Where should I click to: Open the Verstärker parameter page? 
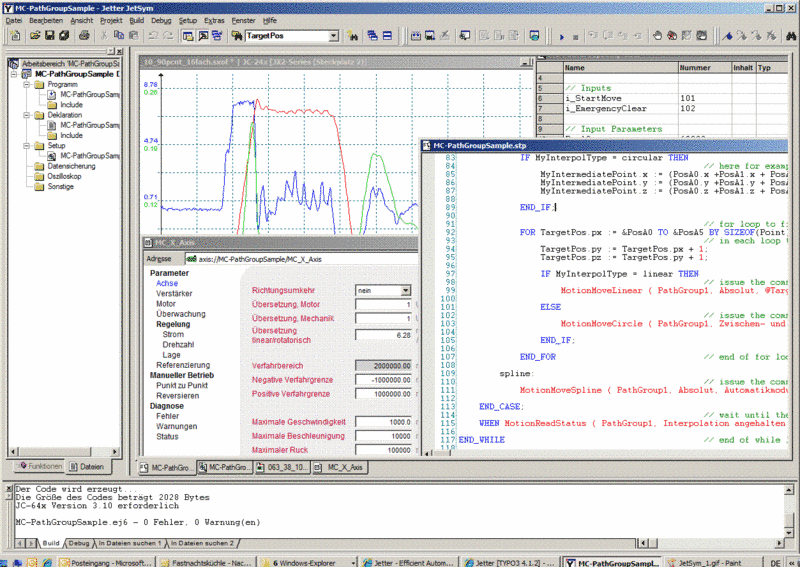point(174,293)
